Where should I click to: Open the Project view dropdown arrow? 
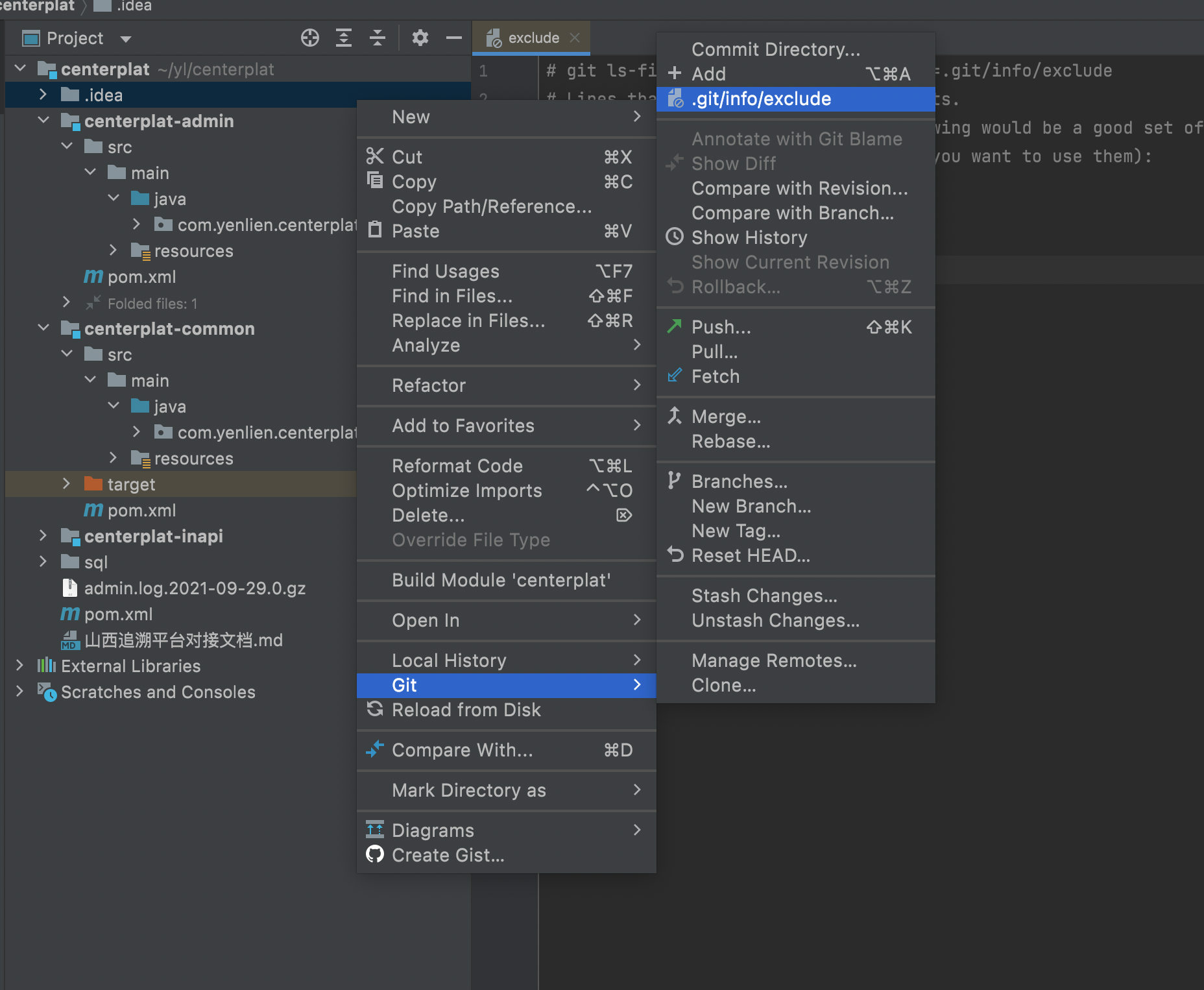point(126,39)
